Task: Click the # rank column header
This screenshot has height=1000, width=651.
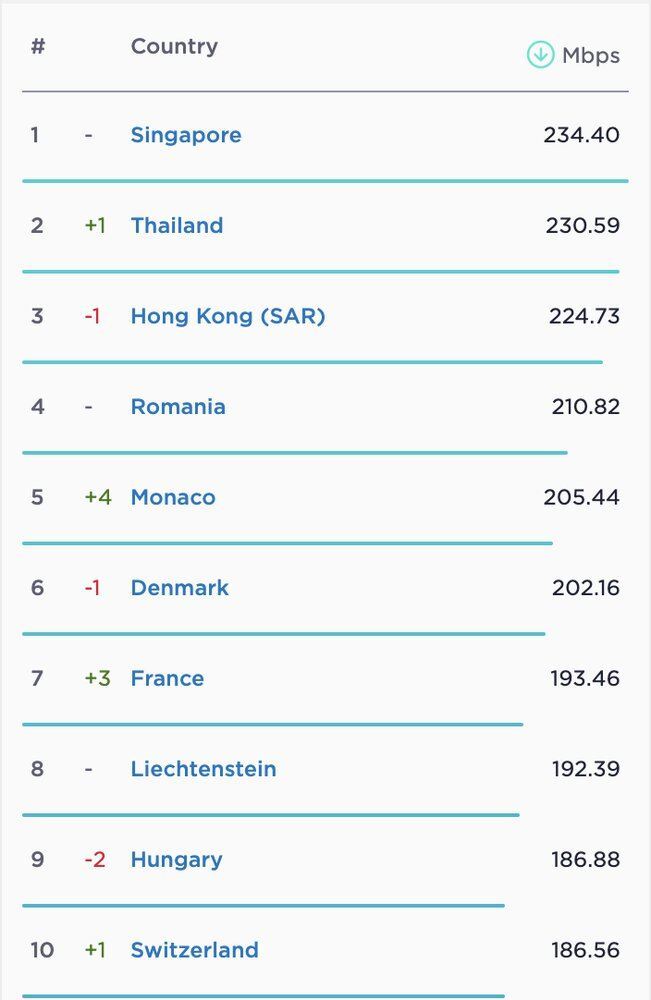Action: coord(38,46)
